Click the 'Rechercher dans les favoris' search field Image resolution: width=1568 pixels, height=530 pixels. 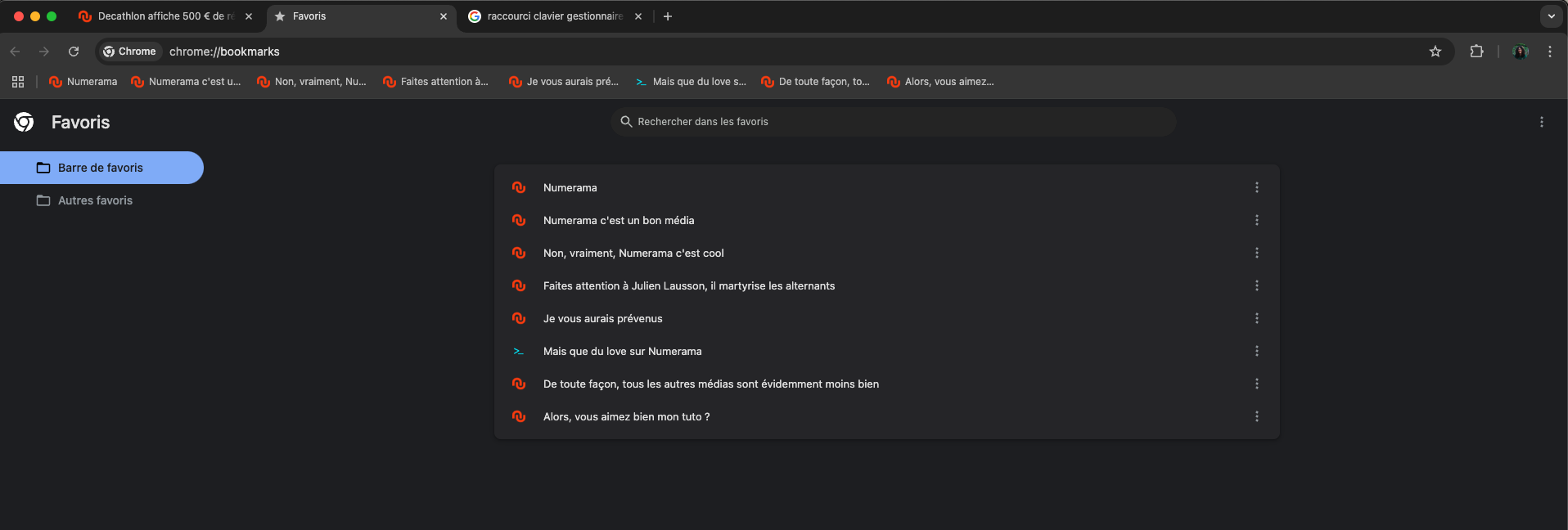[894, 122]
